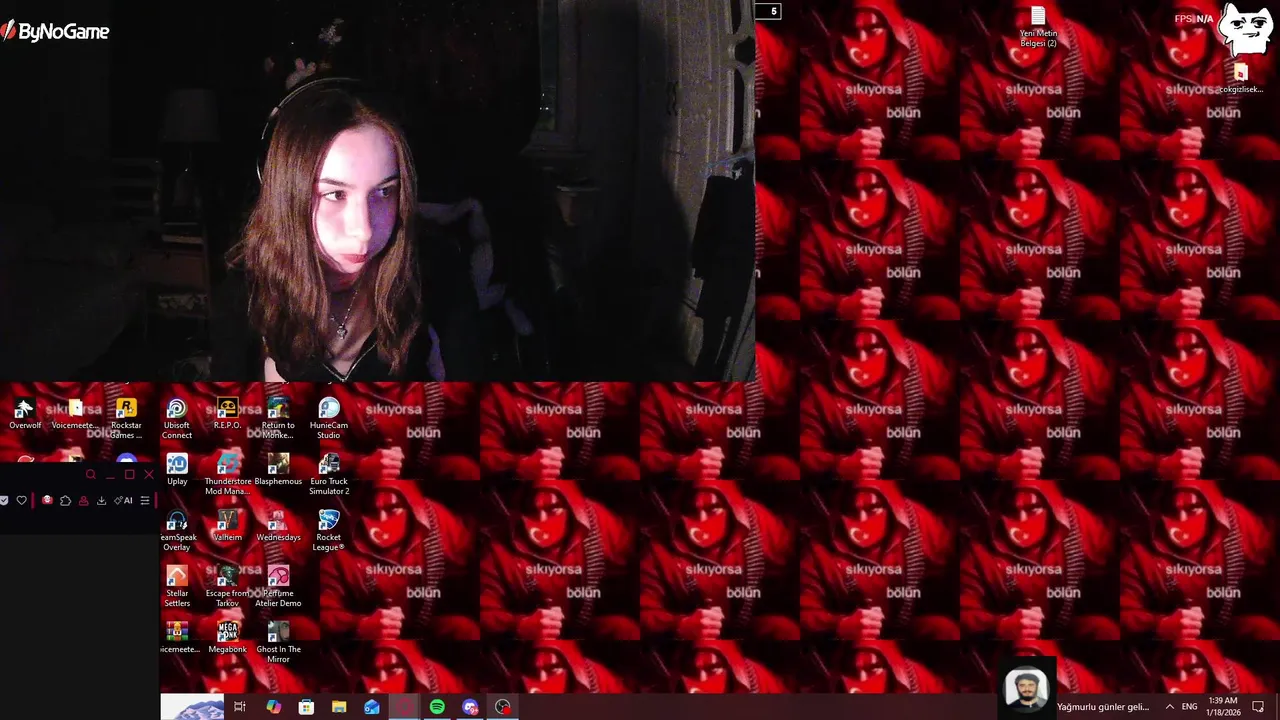Click the browser window search icon
The height and width of the screenshot is (720, 1280).
pyautogui.click(x=90, y=475)
